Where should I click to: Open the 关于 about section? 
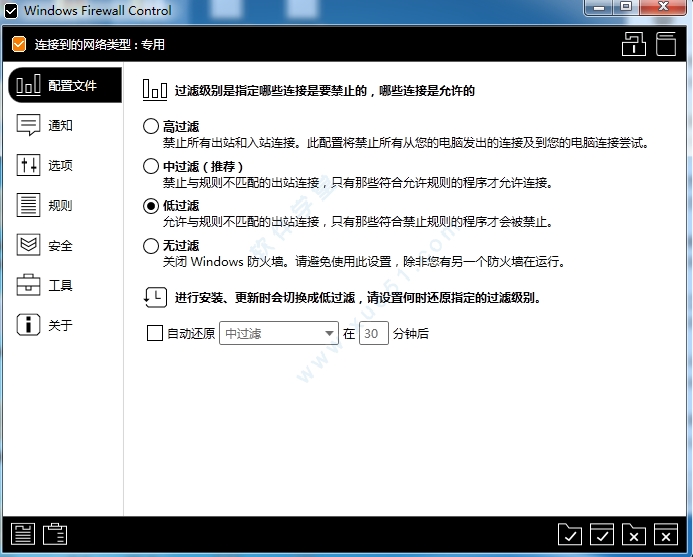click(x=60, y=325)
